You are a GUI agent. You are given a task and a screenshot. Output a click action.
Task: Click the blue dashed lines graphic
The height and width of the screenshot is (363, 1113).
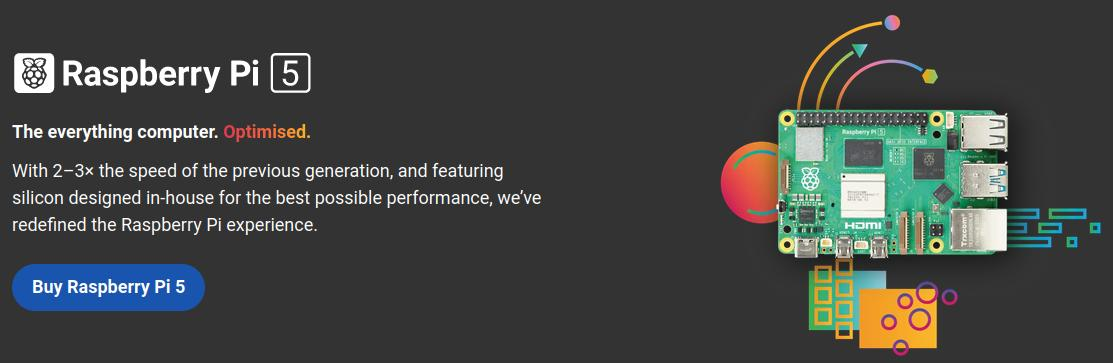[x=1052, y=227]
